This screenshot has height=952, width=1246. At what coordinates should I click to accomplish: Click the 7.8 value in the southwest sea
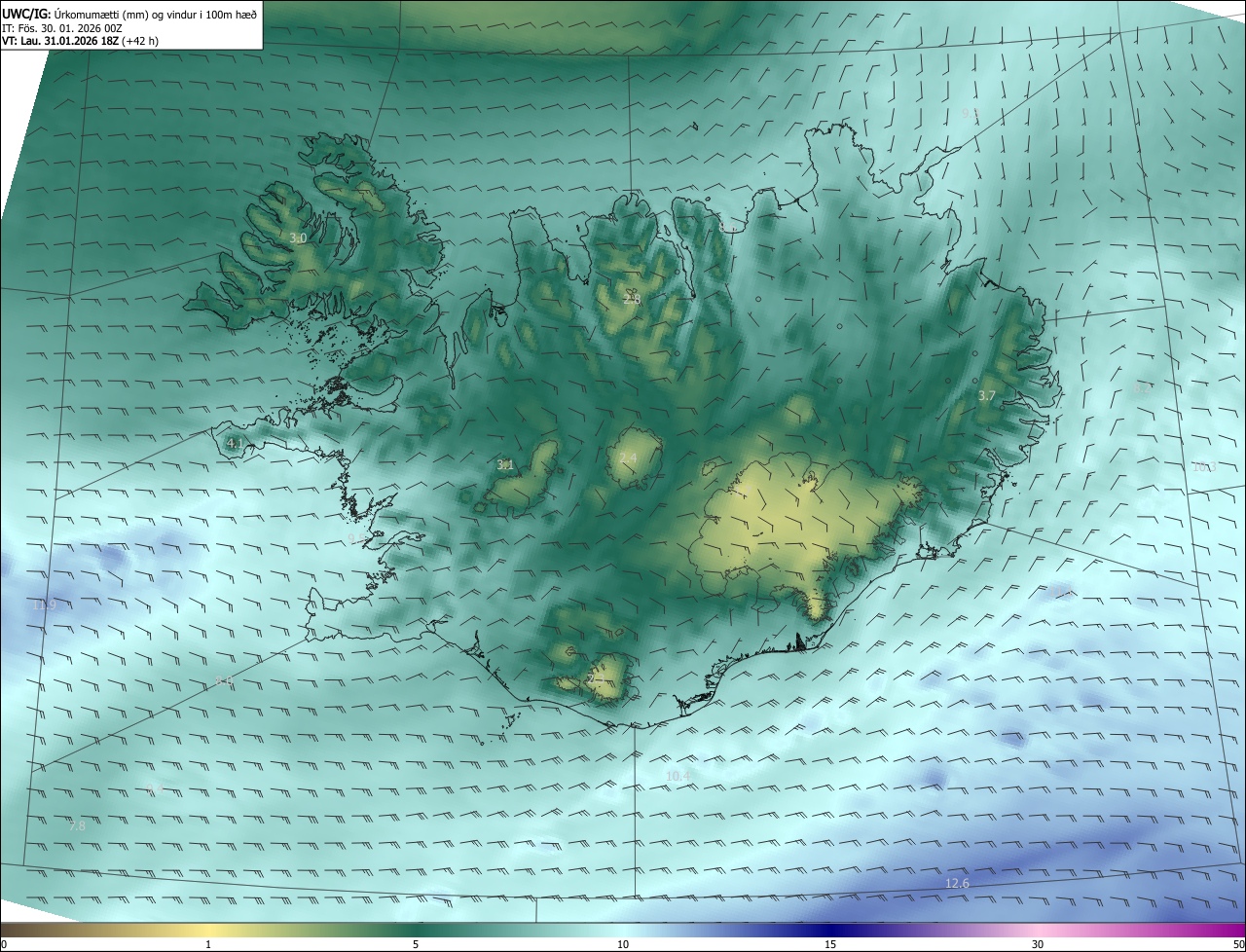coord(77,825)
